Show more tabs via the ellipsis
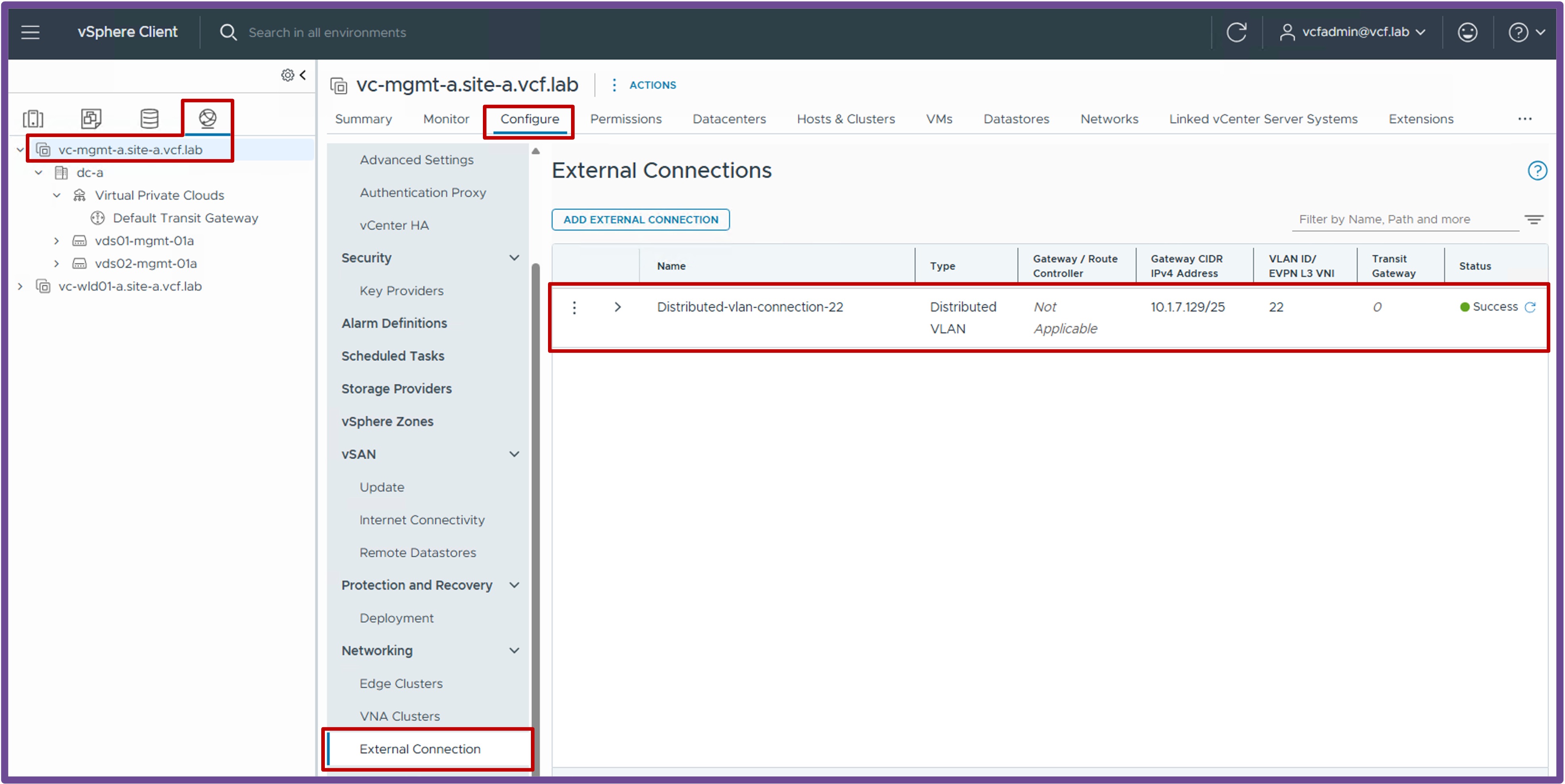This screenshot has width=1565, height=784. tap(1525, 119)
